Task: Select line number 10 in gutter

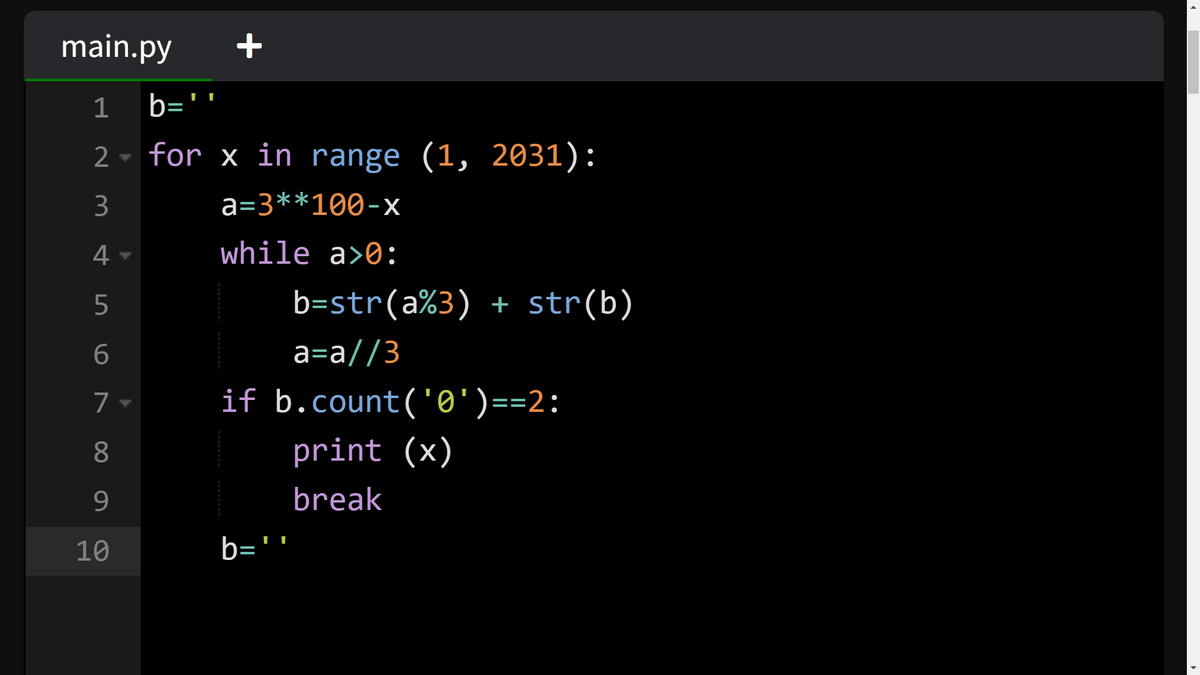Action: tap(92, 550)
